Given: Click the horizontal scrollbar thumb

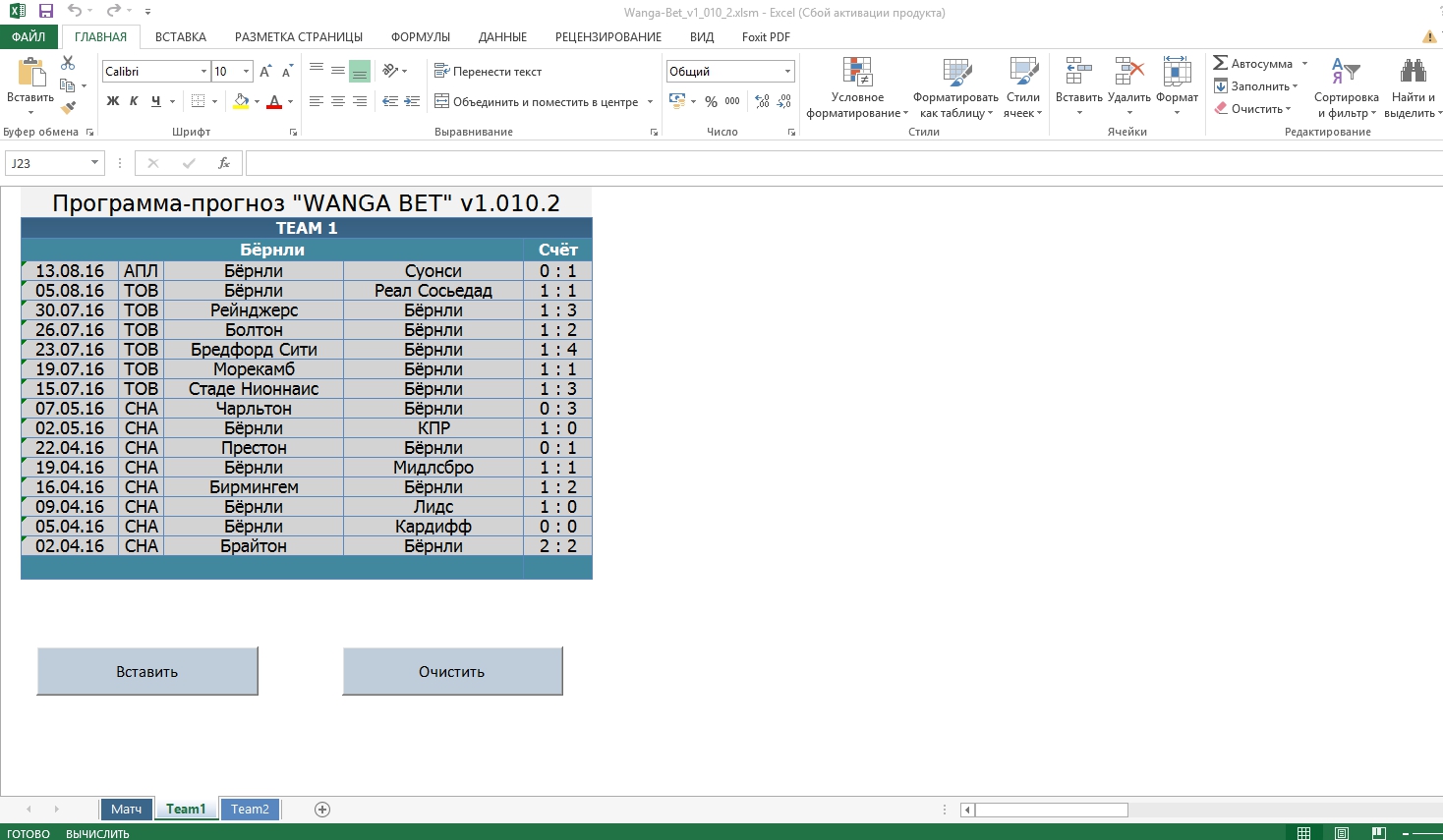Looking at the screenshot, I should coord(1051,810).
